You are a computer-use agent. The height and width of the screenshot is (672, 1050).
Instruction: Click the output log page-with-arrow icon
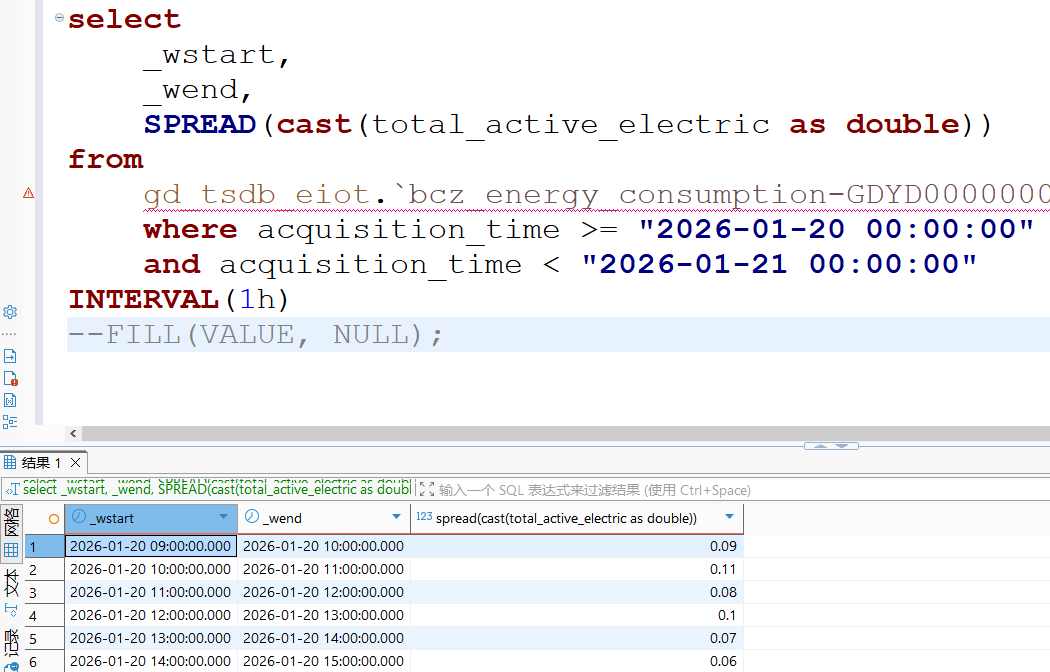pos(10,356)
